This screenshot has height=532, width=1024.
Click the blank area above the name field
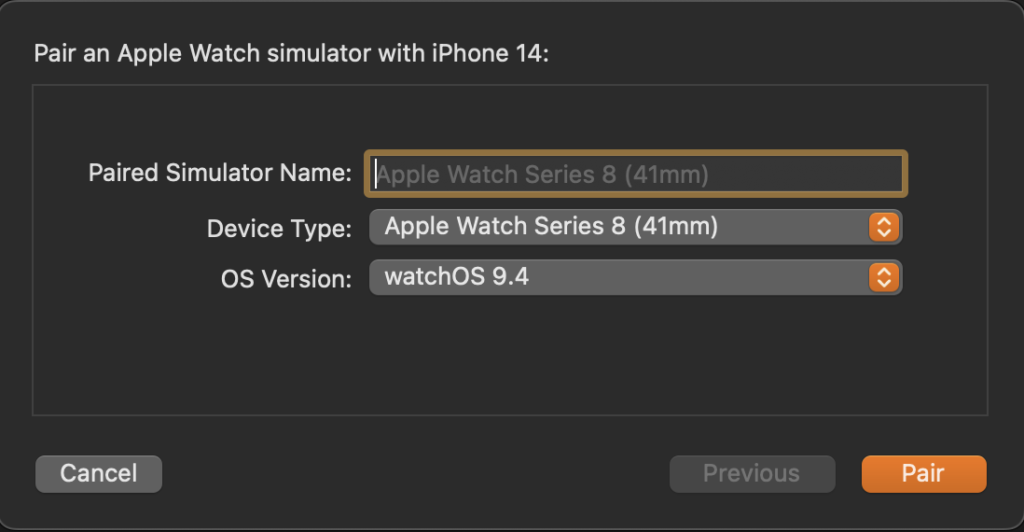pyautogui.click(x=510, y=118)
